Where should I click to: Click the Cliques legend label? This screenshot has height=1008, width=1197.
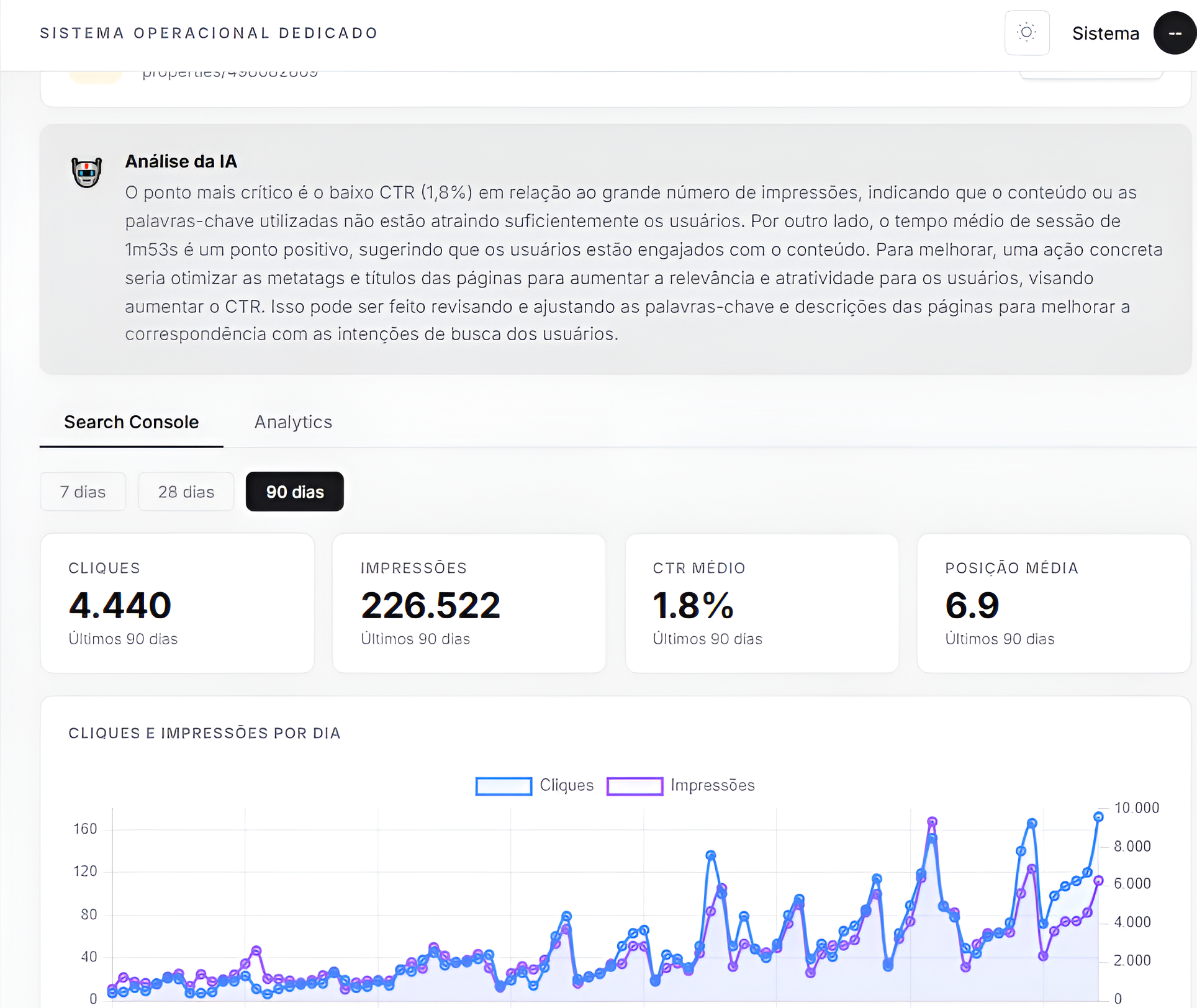[566, 785]
